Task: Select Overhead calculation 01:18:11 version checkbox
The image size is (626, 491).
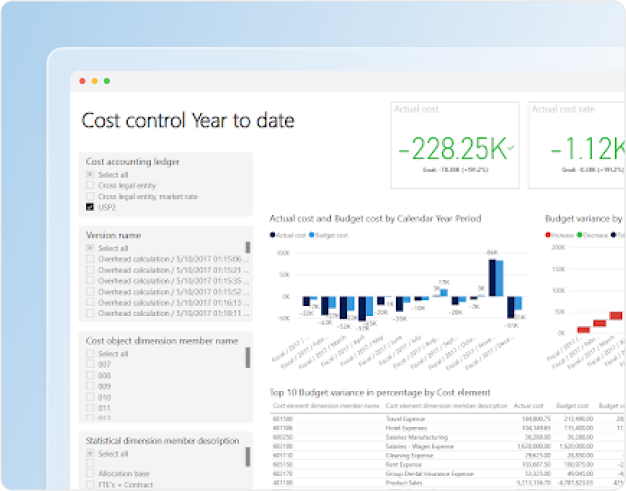Action: (90, 313)
